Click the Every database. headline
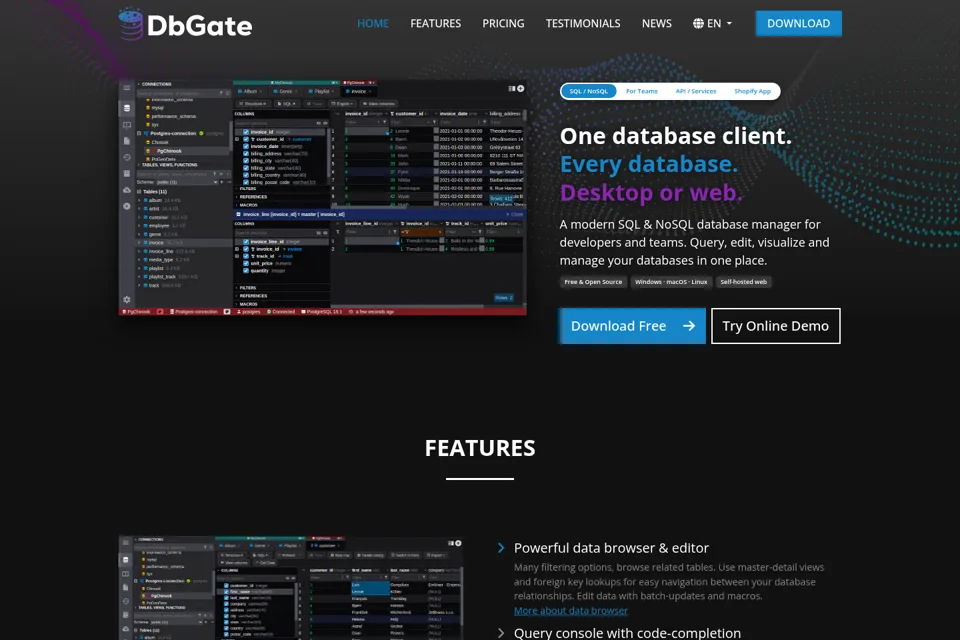 [x=649, y=164]
